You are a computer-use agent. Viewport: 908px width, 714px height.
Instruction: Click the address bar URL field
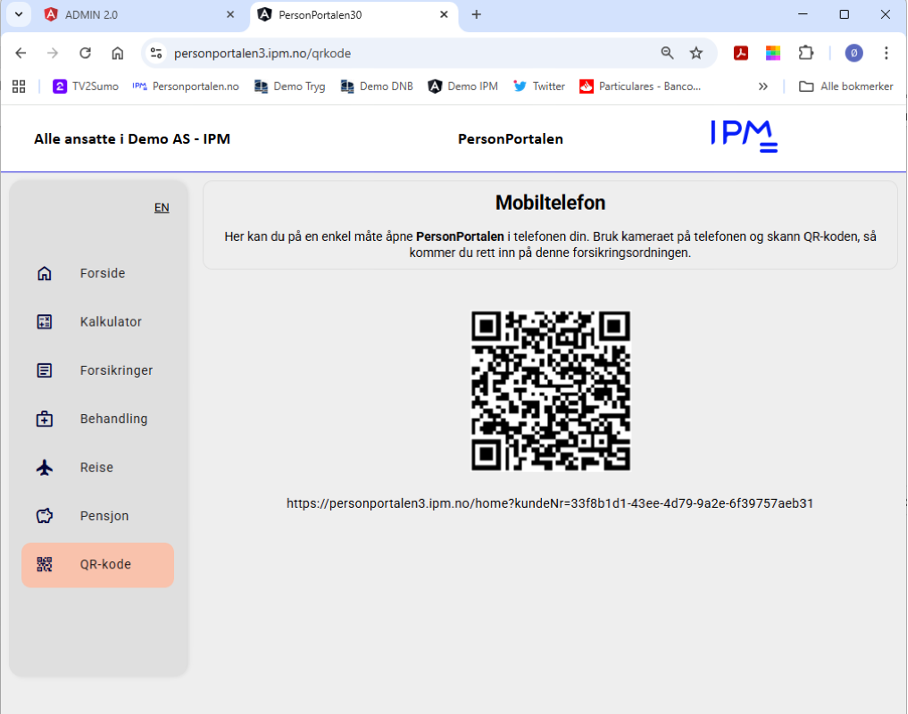coord(400,53)
